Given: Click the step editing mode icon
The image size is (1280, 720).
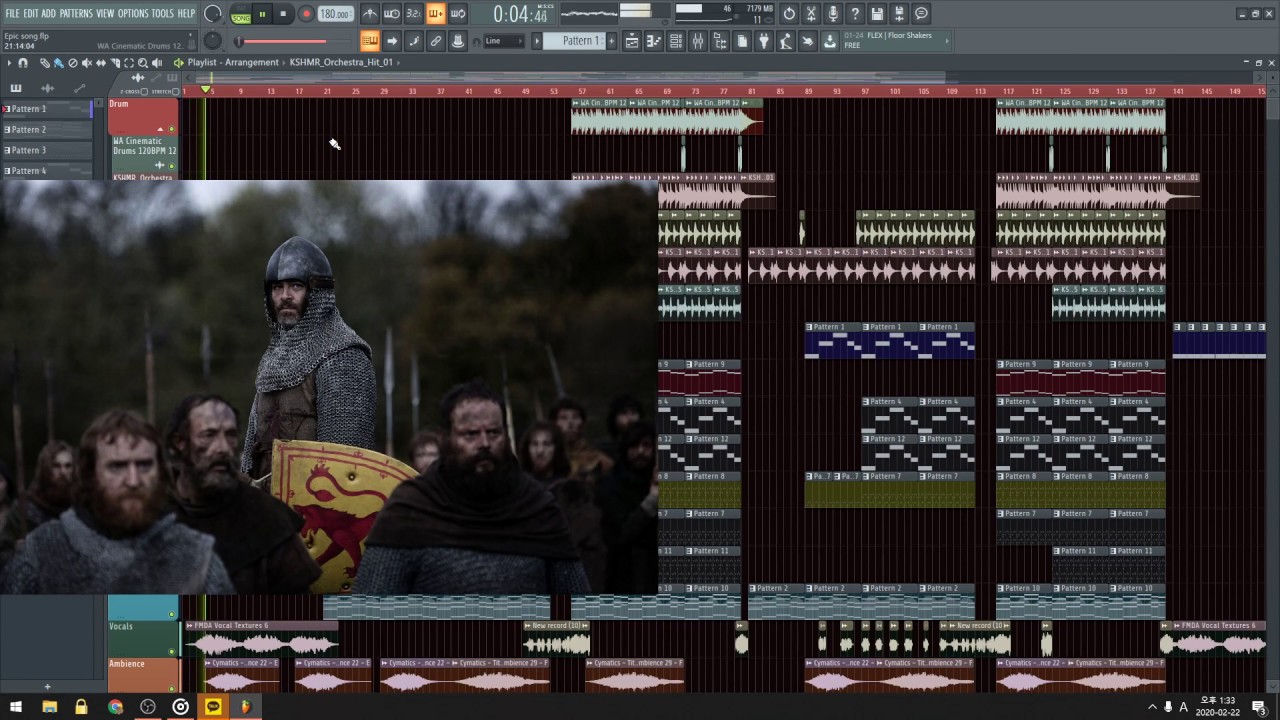Looking at the screenshot, I should click(x=414, y=41).
